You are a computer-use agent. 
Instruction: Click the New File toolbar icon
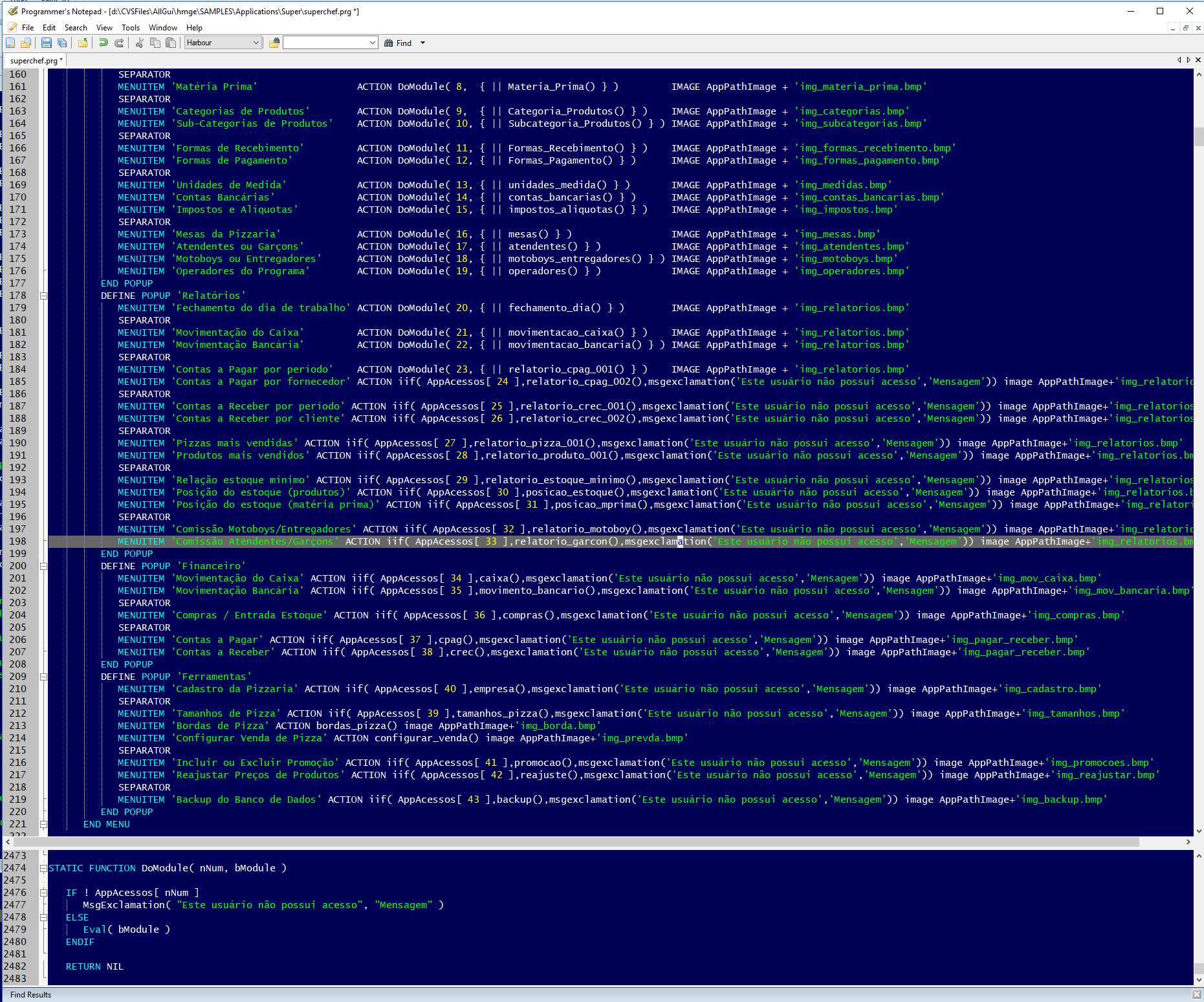(x=10, y=43)
